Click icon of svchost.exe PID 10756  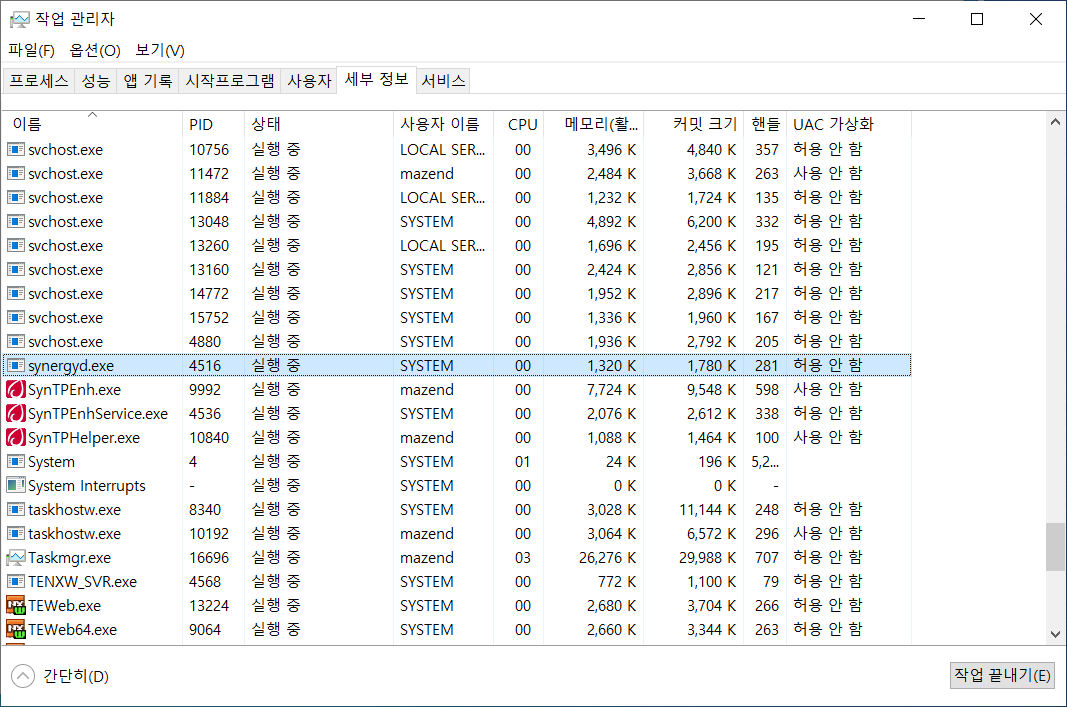[x=16, y=149]
